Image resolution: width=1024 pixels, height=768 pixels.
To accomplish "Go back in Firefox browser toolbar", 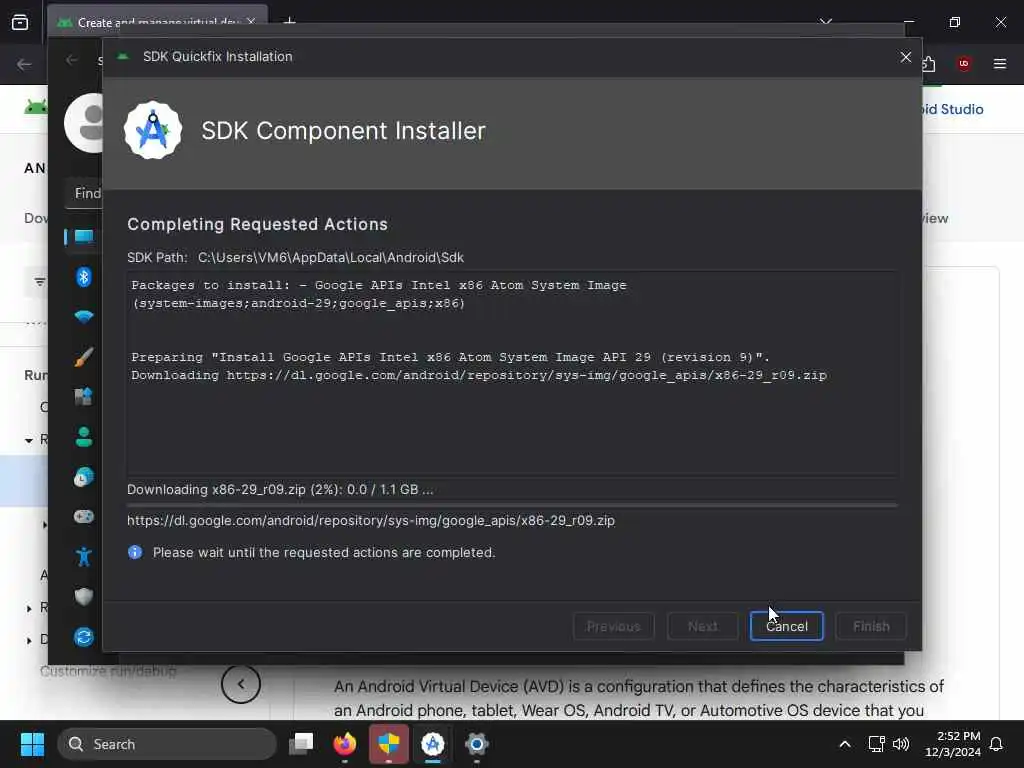I will [24, 64].
